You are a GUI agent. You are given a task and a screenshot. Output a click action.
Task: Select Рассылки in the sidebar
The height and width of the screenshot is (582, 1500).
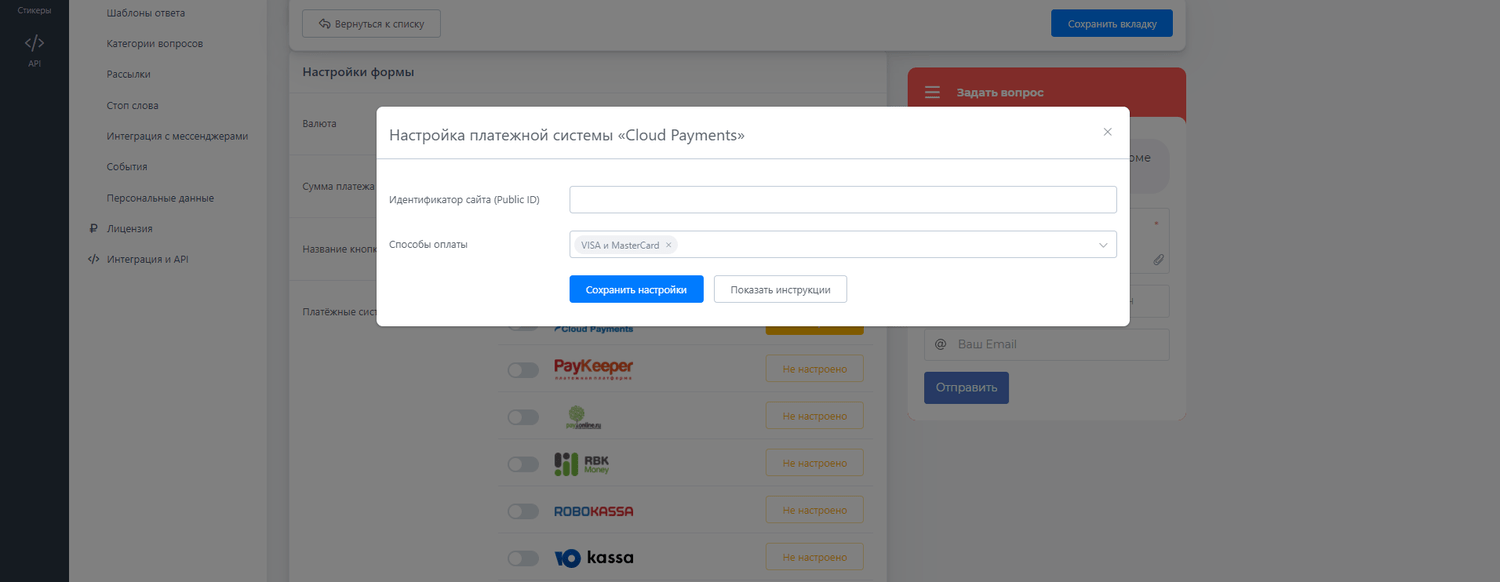click(x=129, y=74)
